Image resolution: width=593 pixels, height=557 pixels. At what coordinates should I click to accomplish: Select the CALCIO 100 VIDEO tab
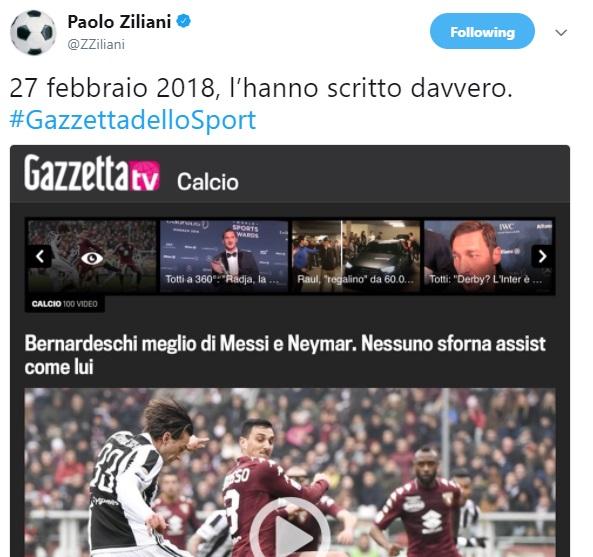65,304
